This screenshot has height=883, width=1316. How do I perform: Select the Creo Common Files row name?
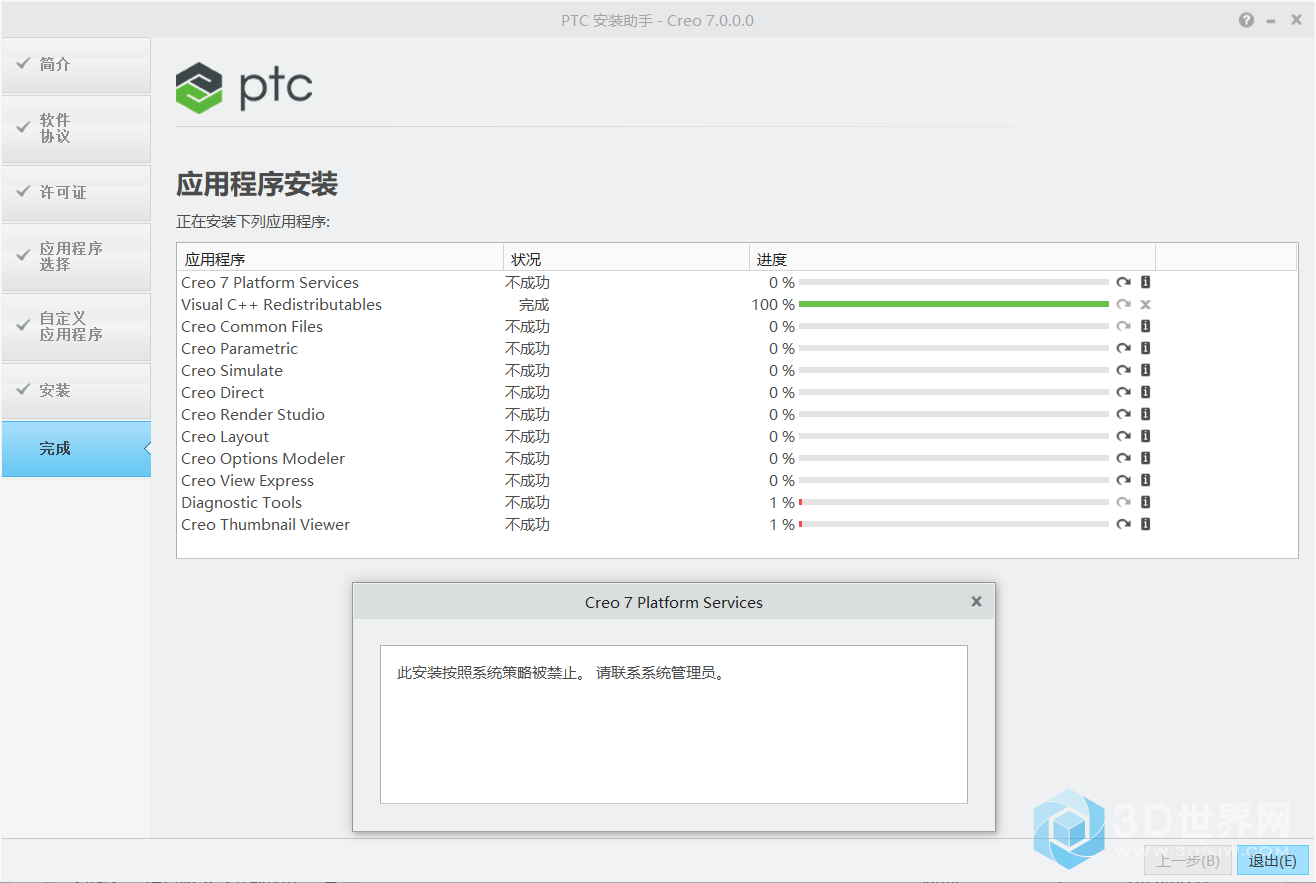point(252,327)
